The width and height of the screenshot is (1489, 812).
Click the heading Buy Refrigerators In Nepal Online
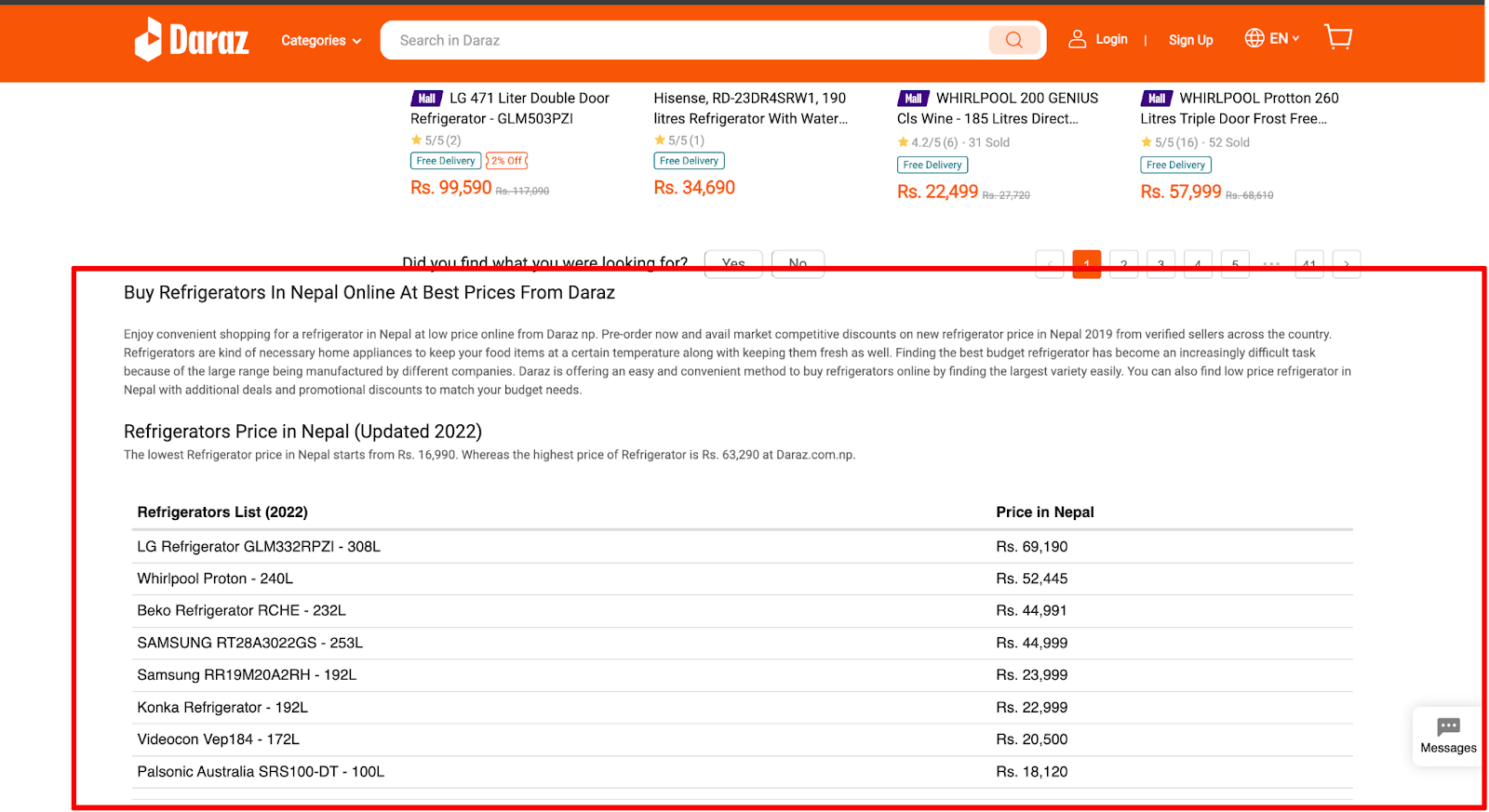[369, 292]
